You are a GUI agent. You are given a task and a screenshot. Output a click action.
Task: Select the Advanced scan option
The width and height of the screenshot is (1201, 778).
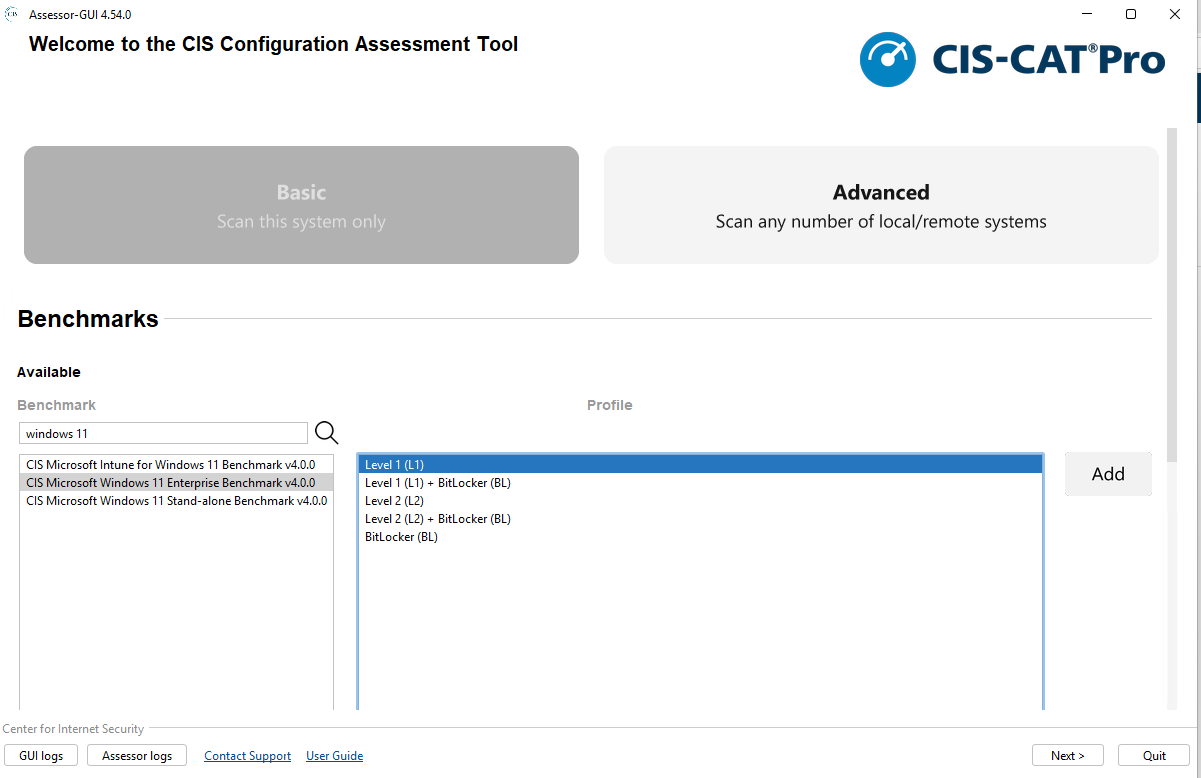point(880,205)
